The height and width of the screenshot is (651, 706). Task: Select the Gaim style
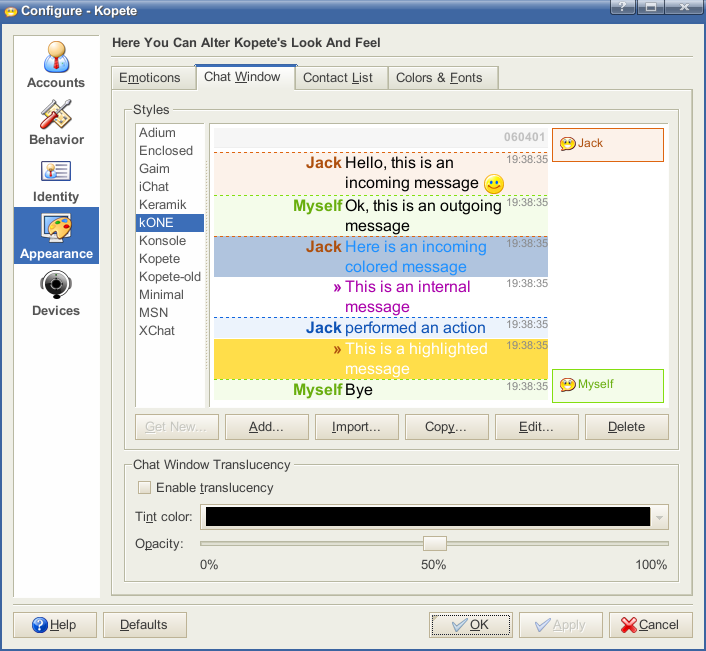(x=170, y=169)
